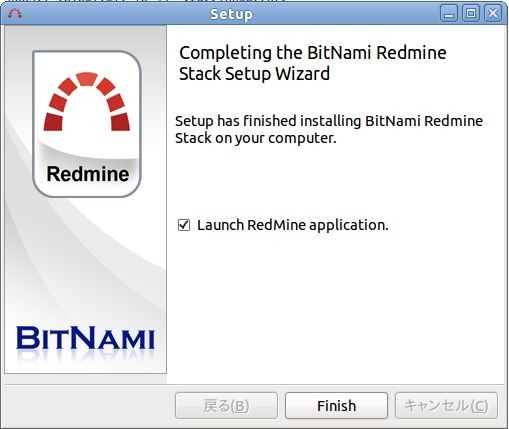
Task: Click the Finish button
Action: tap(336, 405)
